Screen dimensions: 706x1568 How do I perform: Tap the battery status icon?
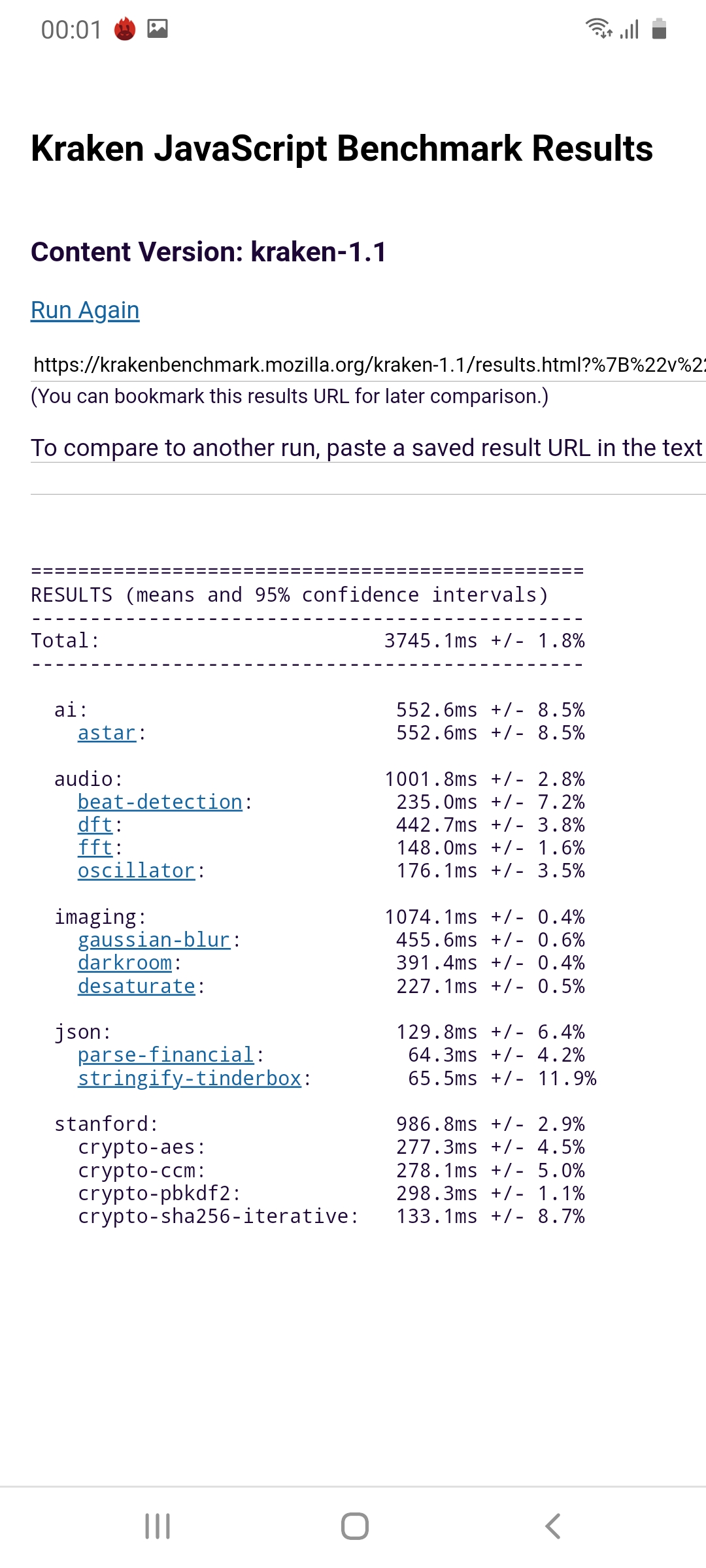point(659,29)
